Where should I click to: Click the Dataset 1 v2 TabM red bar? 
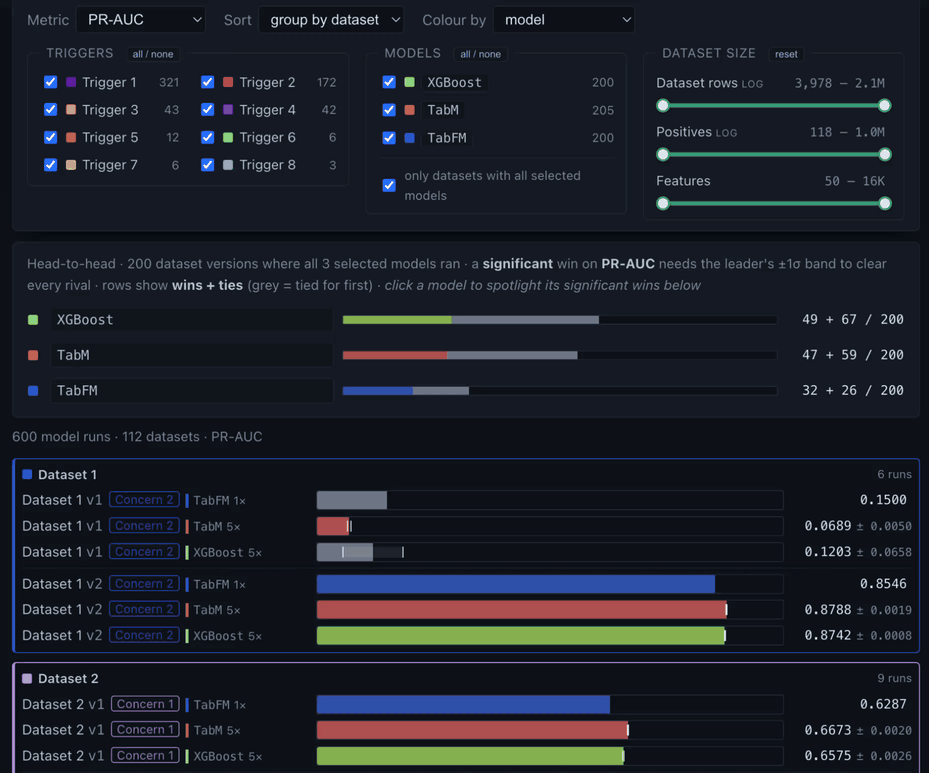point(521,610)
